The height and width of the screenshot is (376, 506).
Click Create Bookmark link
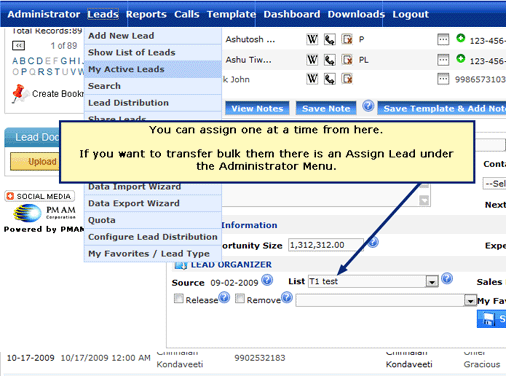tap(57, 94)
